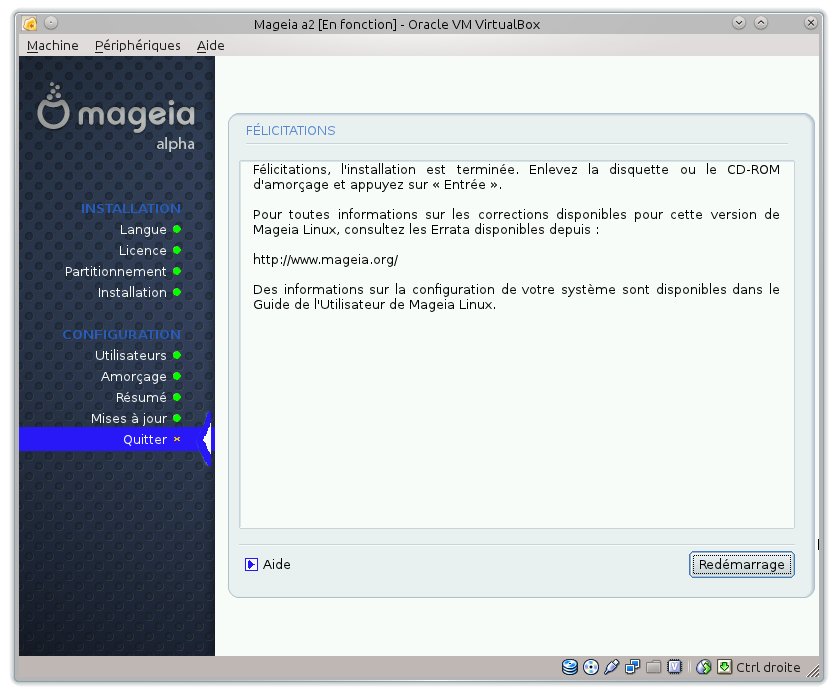
Task: Click the keyboard capture green arrow icon
Action: pyautogui.click(x=724, y=667)
